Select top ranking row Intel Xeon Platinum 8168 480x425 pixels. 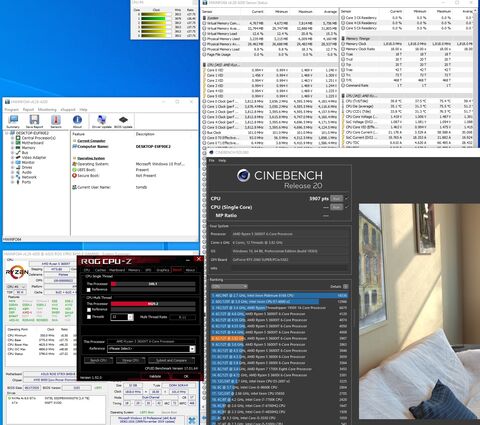[x=279, y=295]
